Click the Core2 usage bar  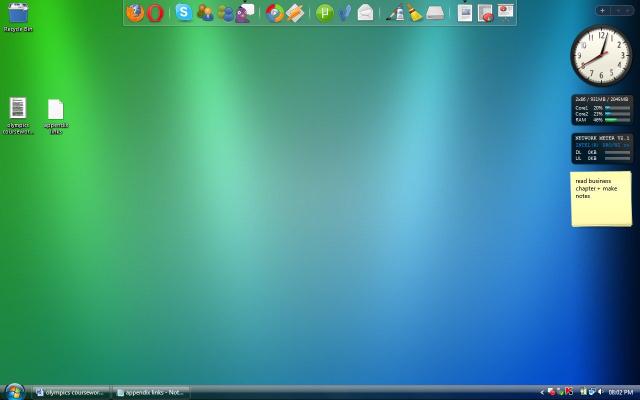[x=617, y=114]
